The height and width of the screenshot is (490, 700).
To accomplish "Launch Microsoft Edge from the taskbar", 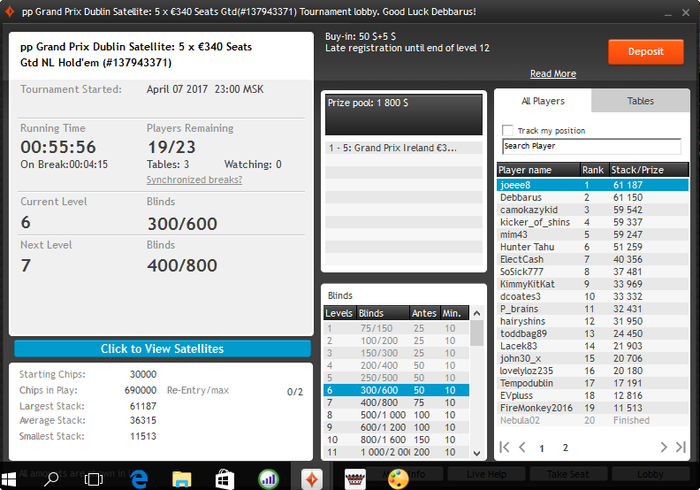I will tap(139, 479).
